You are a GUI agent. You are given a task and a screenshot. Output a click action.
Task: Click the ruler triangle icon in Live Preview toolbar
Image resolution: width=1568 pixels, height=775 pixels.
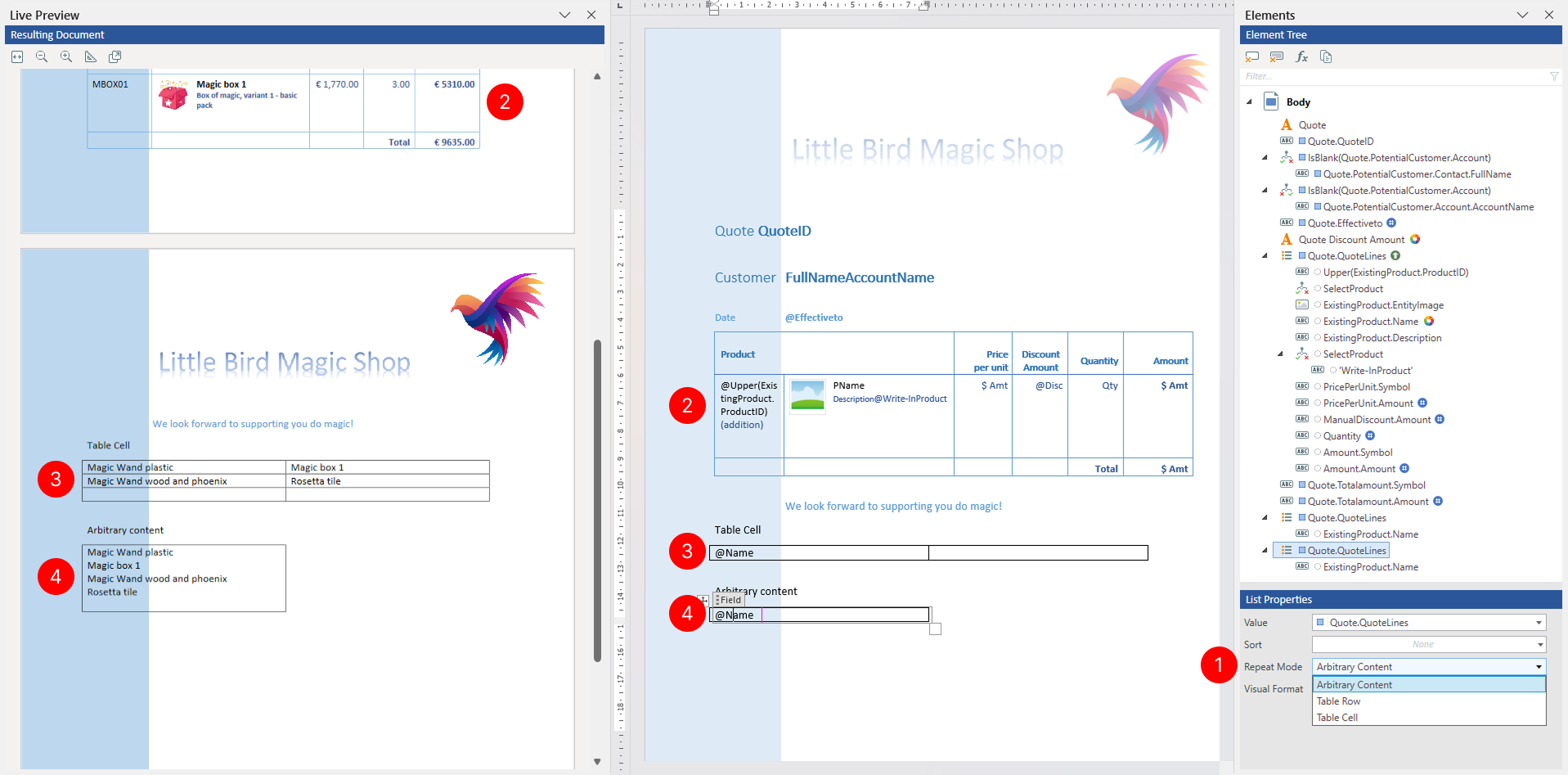point(91,56)
